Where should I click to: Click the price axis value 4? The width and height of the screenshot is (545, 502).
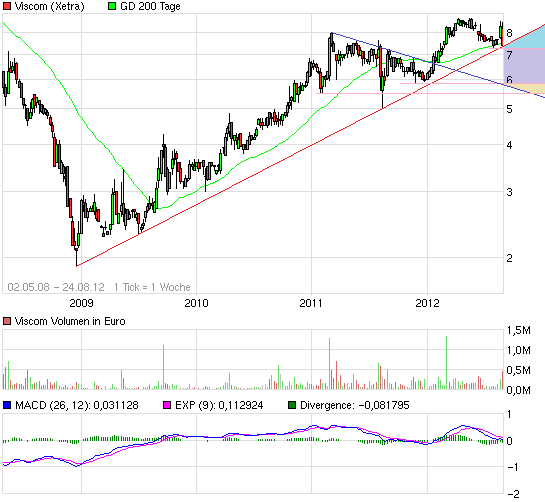point(509,145)
